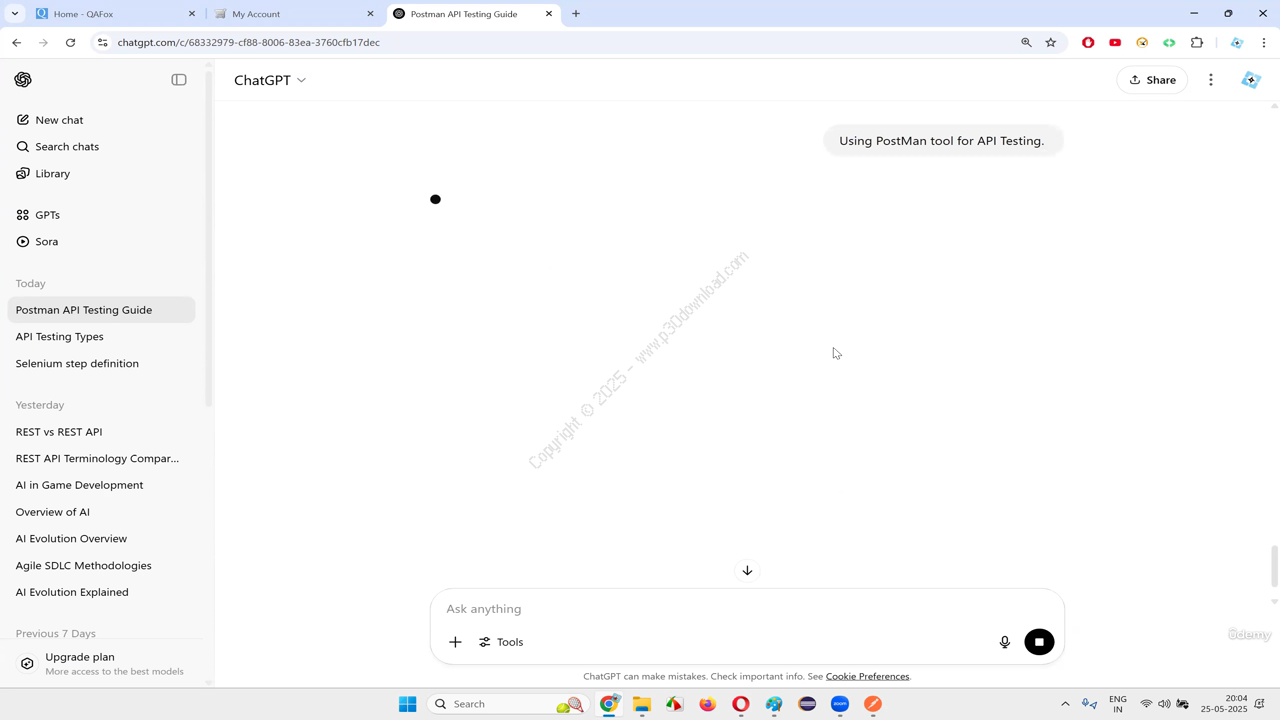
Task: Open the Chrome profile icon in toolbar
Action: pyautogui.click(x=1237, y=43)
